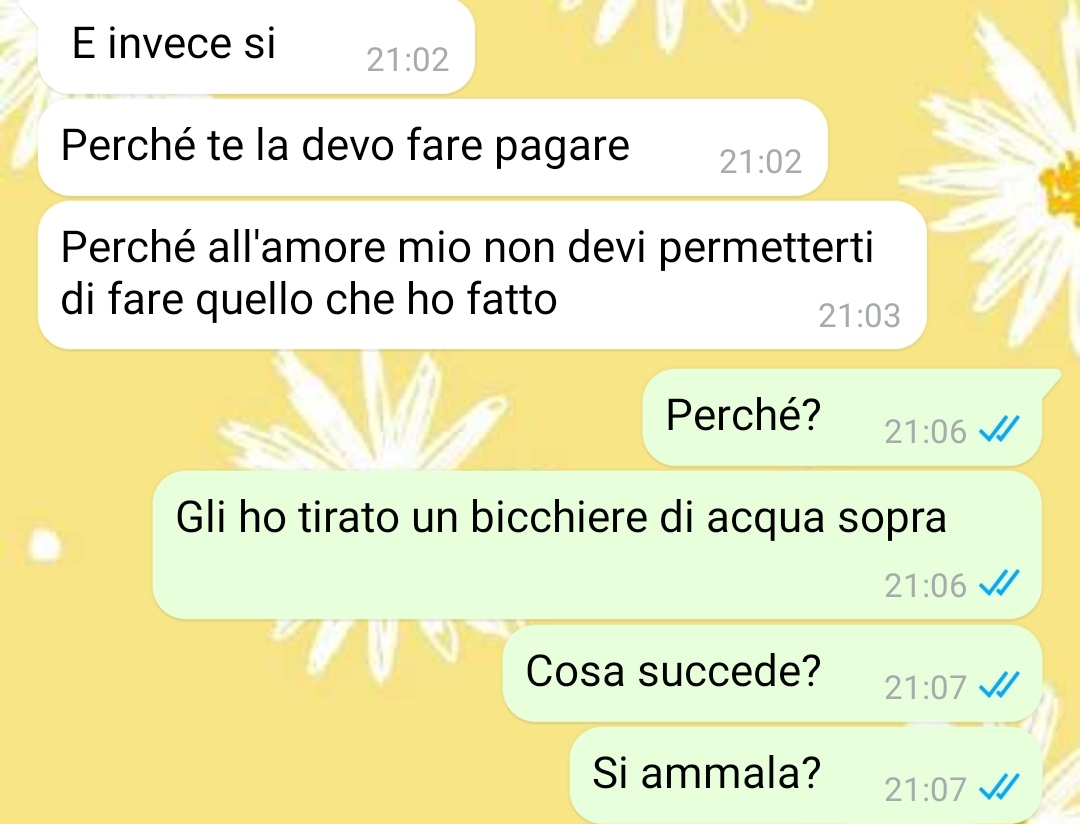Select the "Perché all'amore mio" message bubble

(x=482, y=275)
